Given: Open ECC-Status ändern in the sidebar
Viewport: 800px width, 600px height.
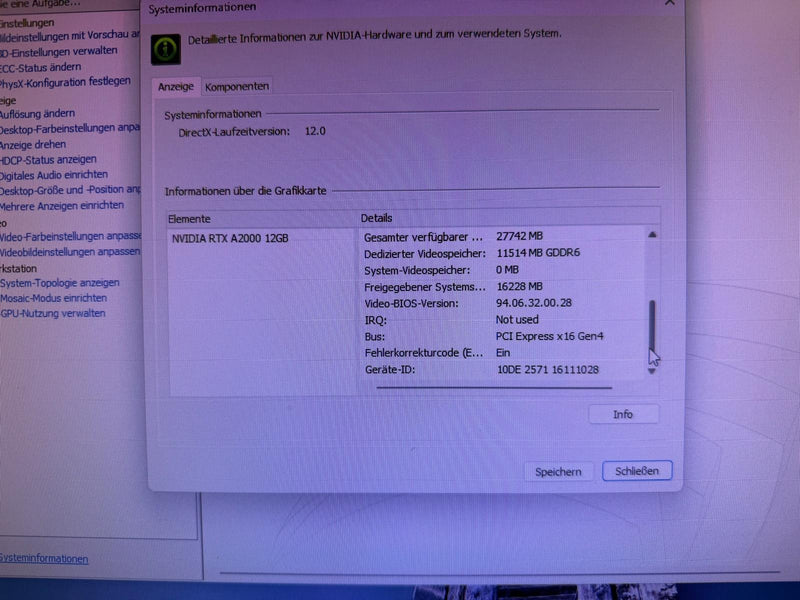Looking at the screenshot, I should coord(40,67).
